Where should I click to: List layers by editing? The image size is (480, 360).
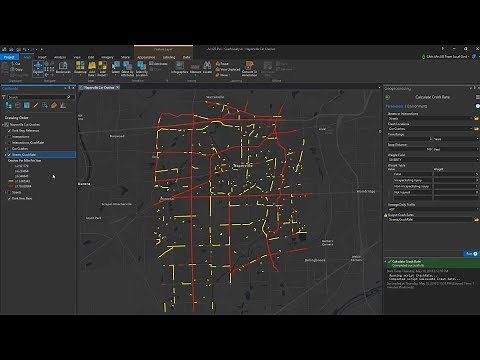(x=36, y=105)
